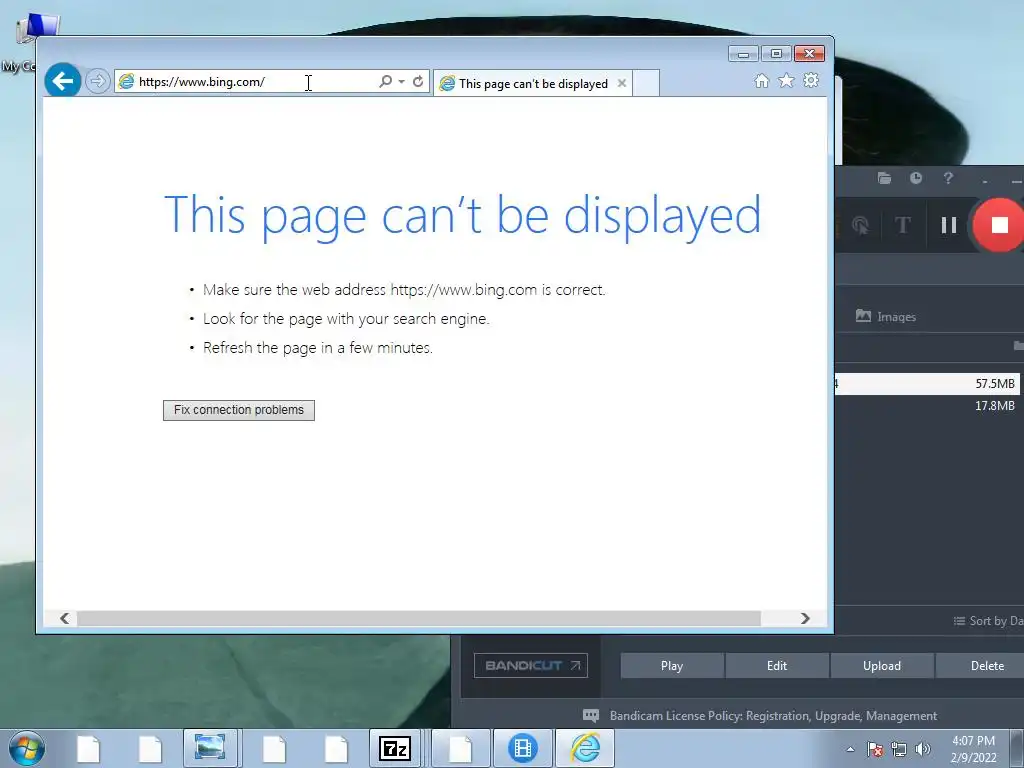The height and width of the screenshot is (768, 1024).
Task: Toggle Bandicam's text overlay T icon
Action: 903,225
